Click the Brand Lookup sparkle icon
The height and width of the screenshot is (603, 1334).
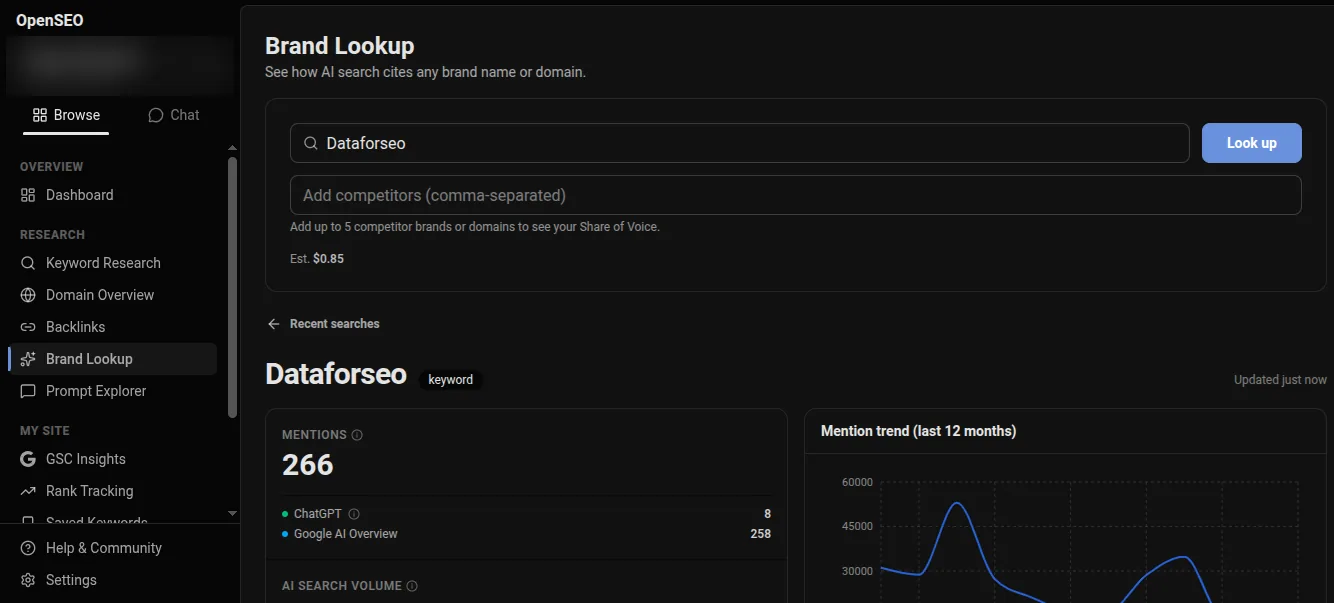[x=28, y=359]
